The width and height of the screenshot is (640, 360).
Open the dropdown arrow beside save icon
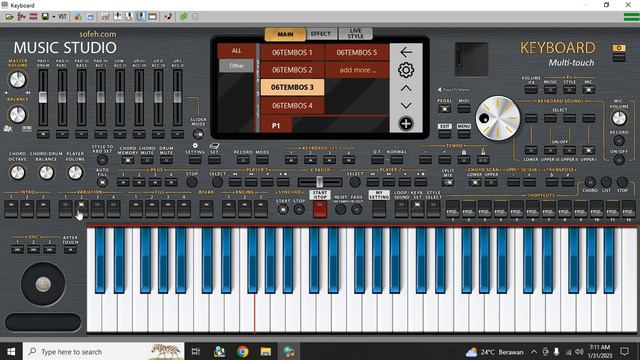(53, 17)
